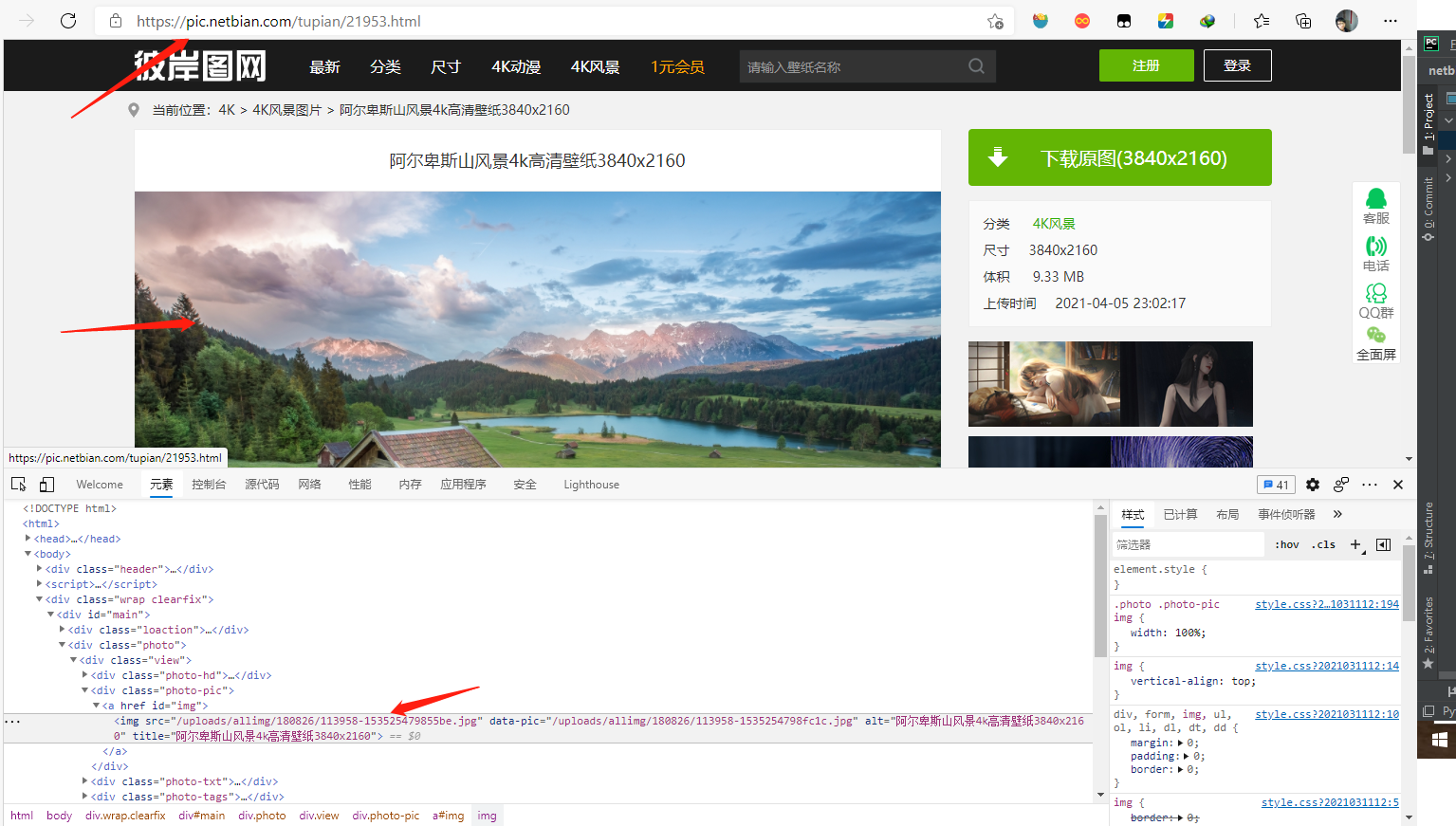Click the 筛选器 styles filter field

pyautogui.click(x=1188, y=544)
